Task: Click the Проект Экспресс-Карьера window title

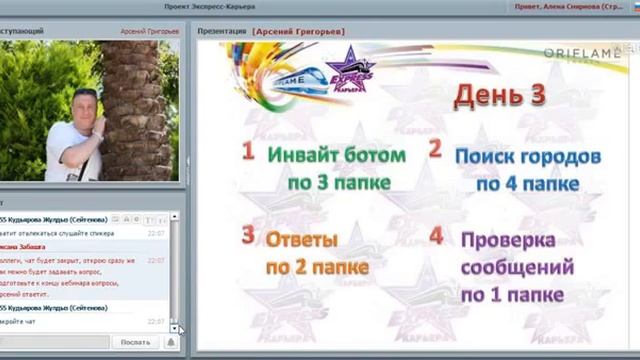Action: 210,7
